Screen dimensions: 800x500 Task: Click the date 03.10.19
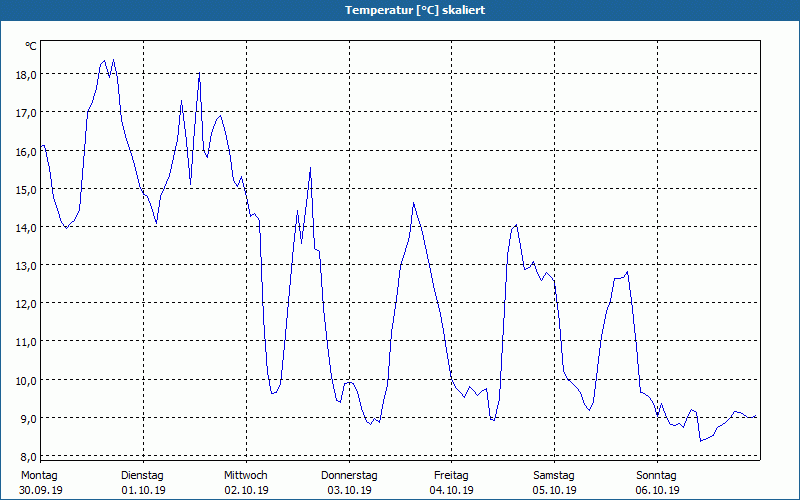pos(349,490)
